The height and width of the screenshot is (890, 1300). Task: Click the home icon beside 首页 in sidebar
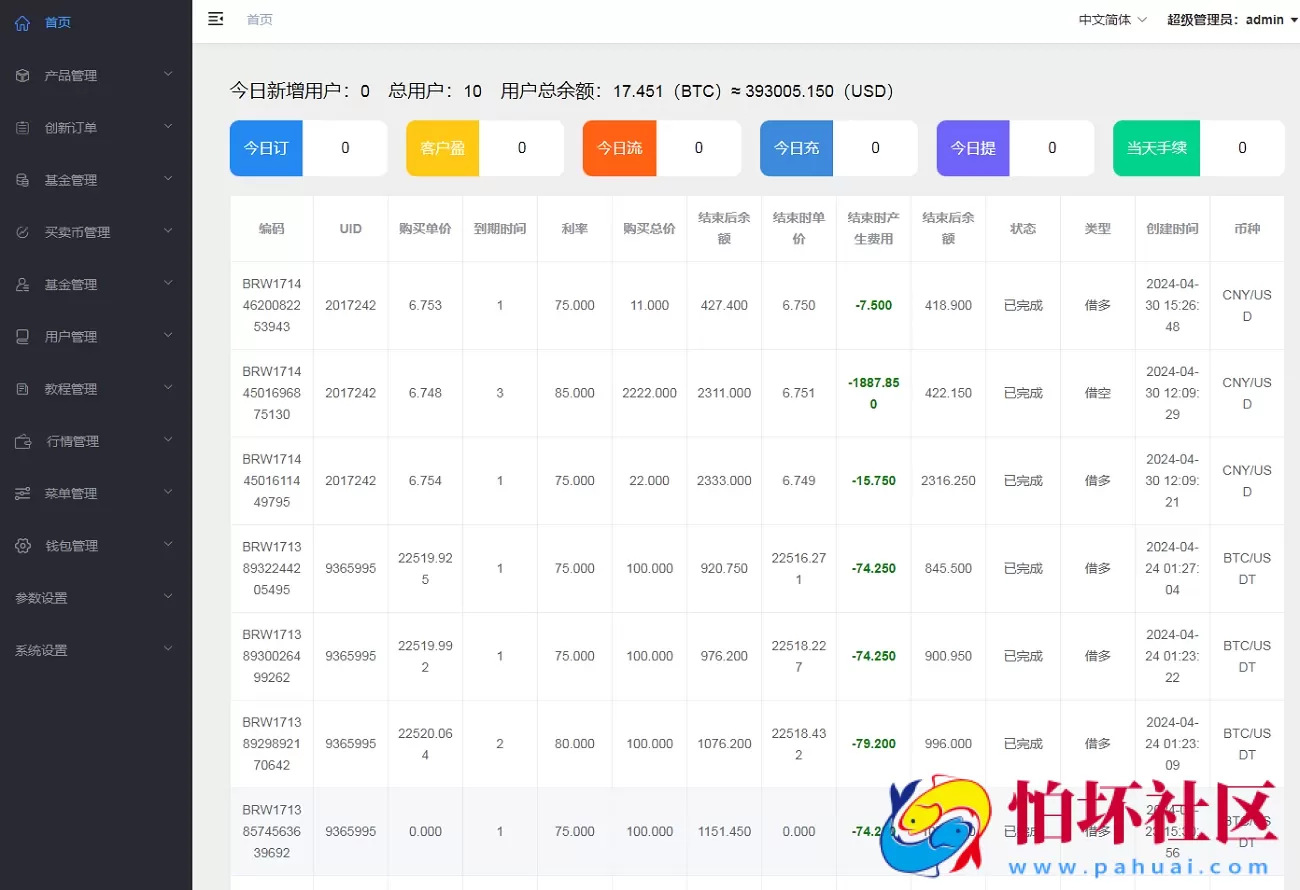click(x=22, y=22)
